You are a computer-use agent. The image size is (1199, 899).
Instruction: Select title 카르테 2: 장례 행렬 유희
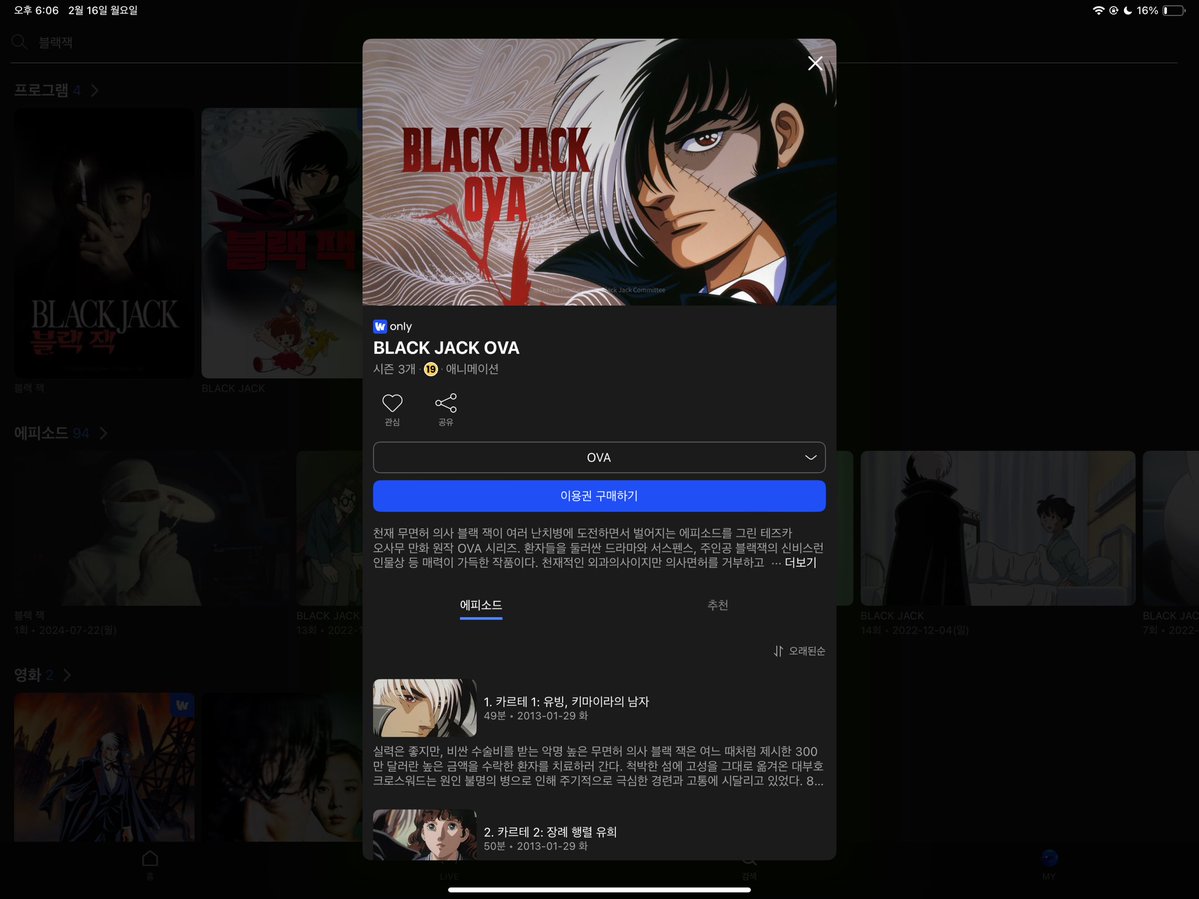tap(551, 832)
